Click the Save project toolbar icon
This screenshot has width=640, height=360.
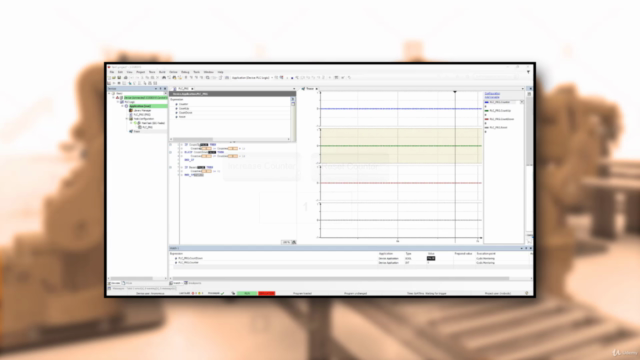tap(119, 78)
